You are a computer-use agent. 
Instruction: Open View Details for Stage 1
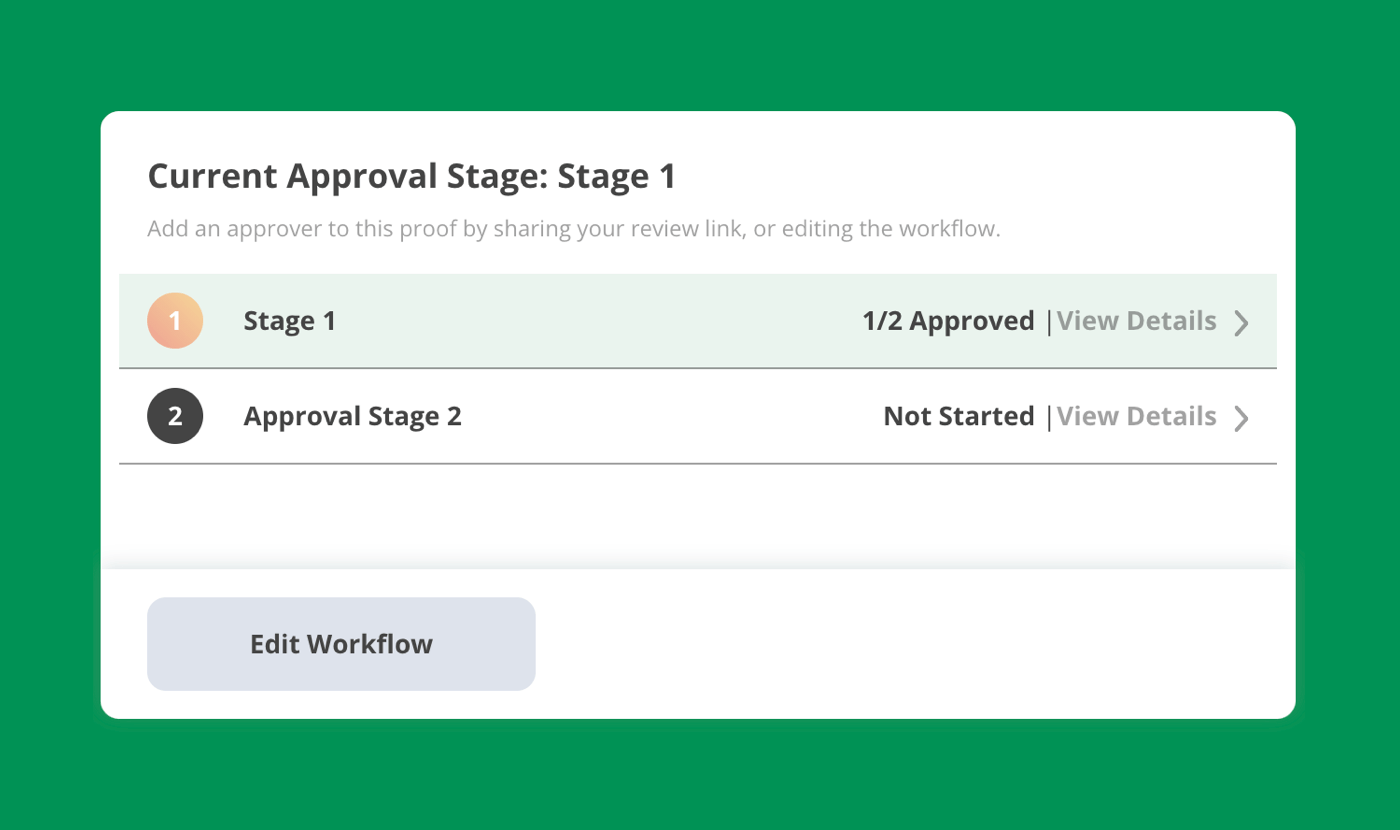click(1137, 321)
